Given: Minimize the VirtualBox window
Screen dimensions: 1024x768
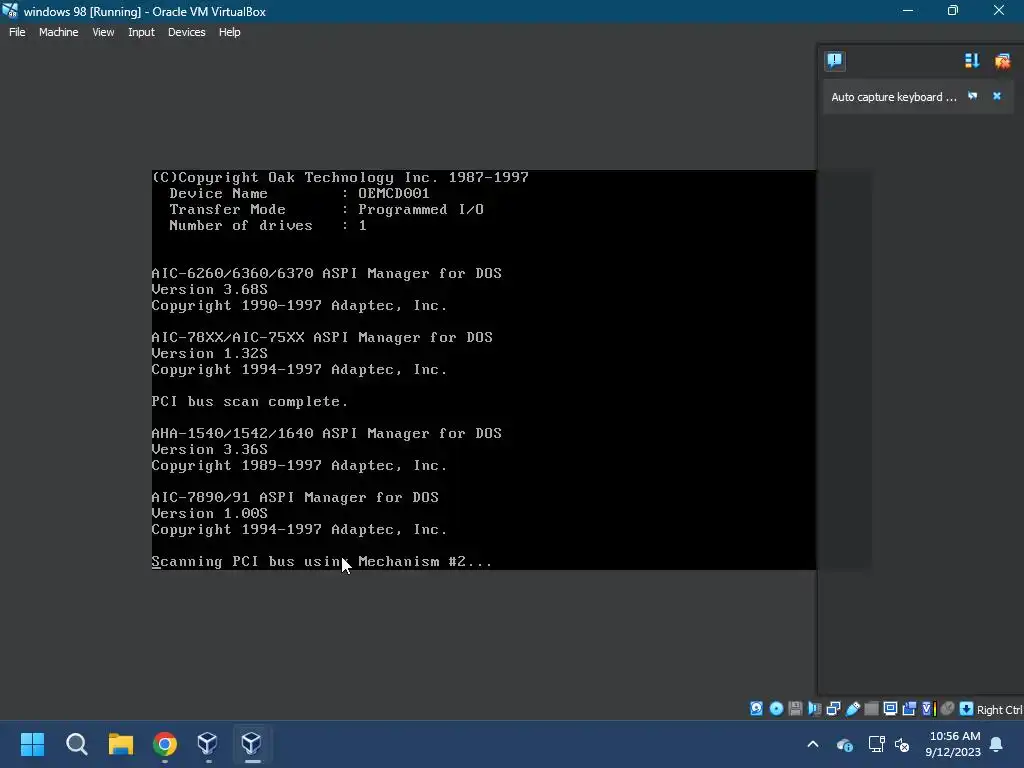Looking at the screenshot, I should point(908,10).
